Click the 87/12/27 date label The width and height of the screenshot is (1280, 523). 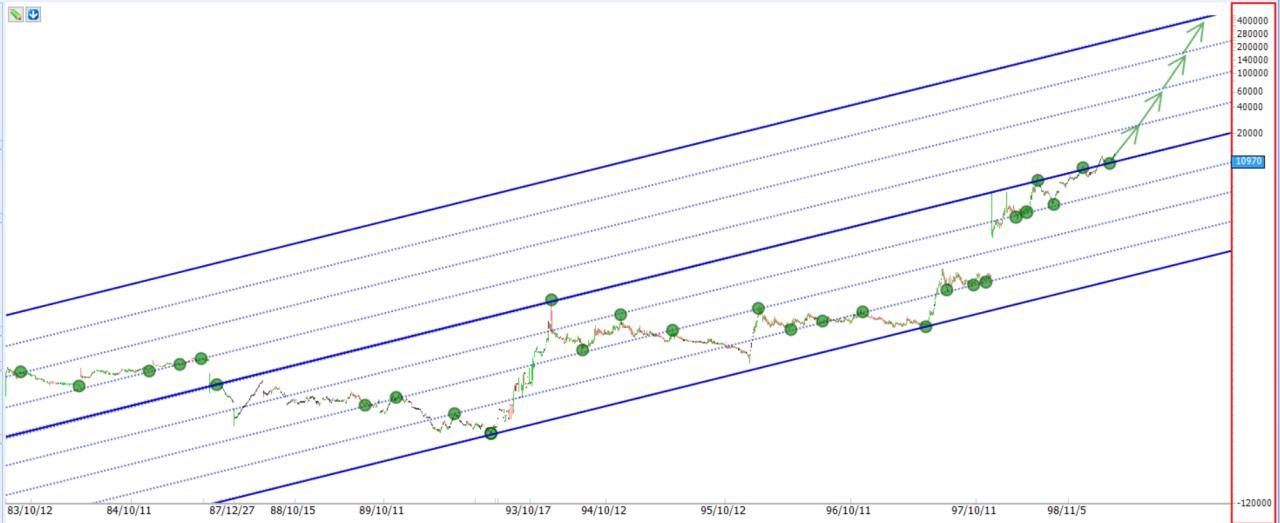coord(231,510)
